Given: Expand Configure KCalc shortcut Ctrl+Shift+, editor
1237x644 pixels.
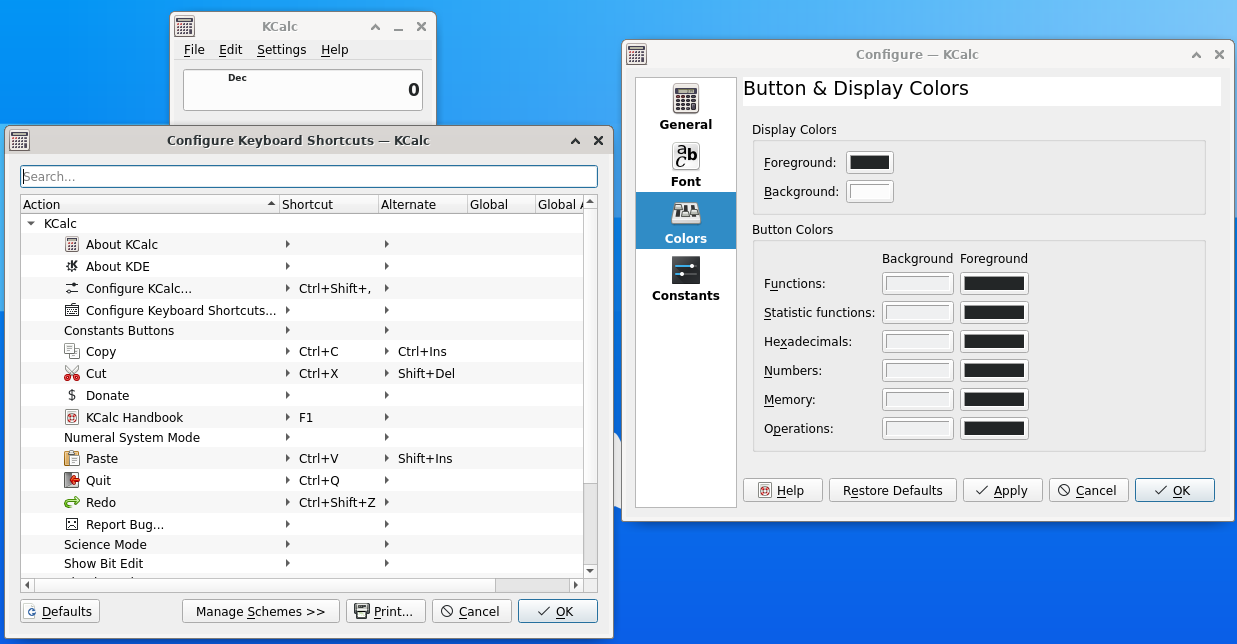Looking at the screenshot, I should [287, 288].
